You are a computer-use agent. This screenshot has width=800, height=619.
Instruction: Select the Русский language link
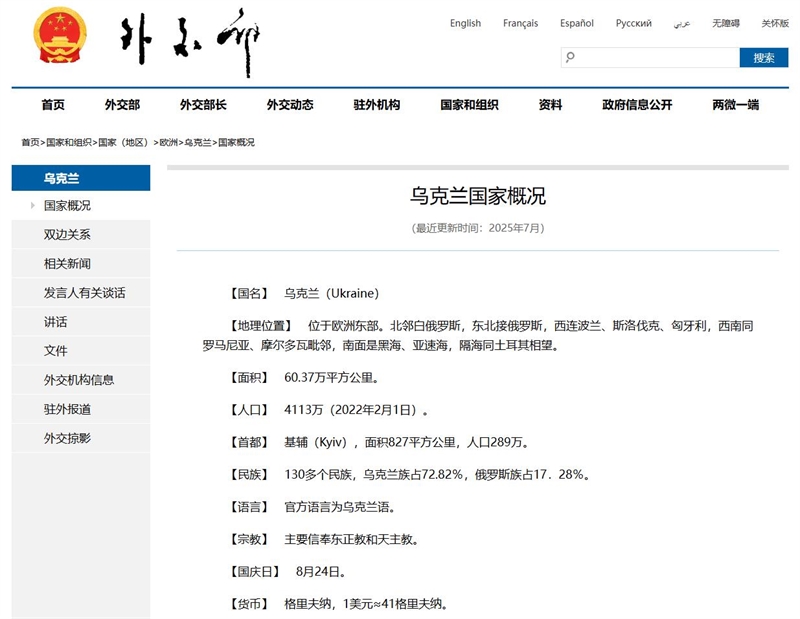pos(634,23)
